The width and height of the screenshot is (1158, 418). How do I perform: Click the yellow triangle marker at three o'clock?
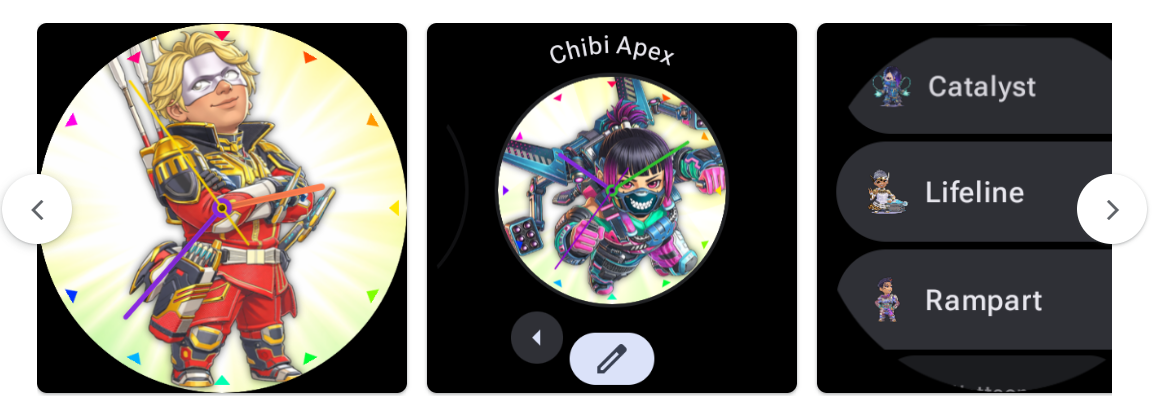pyautogui.click(x=394, y=208)
